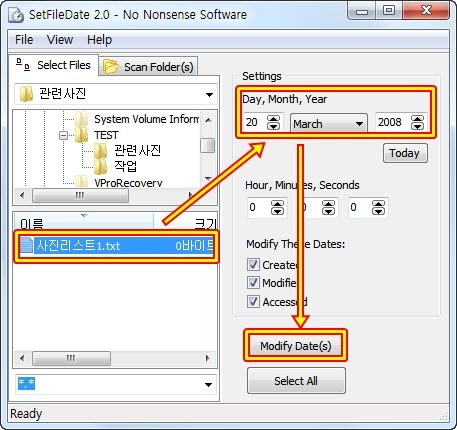Viewport: 457px width, 430px height.
Task: Click the VProRecovery folder icon
Action: pos(82,181)
